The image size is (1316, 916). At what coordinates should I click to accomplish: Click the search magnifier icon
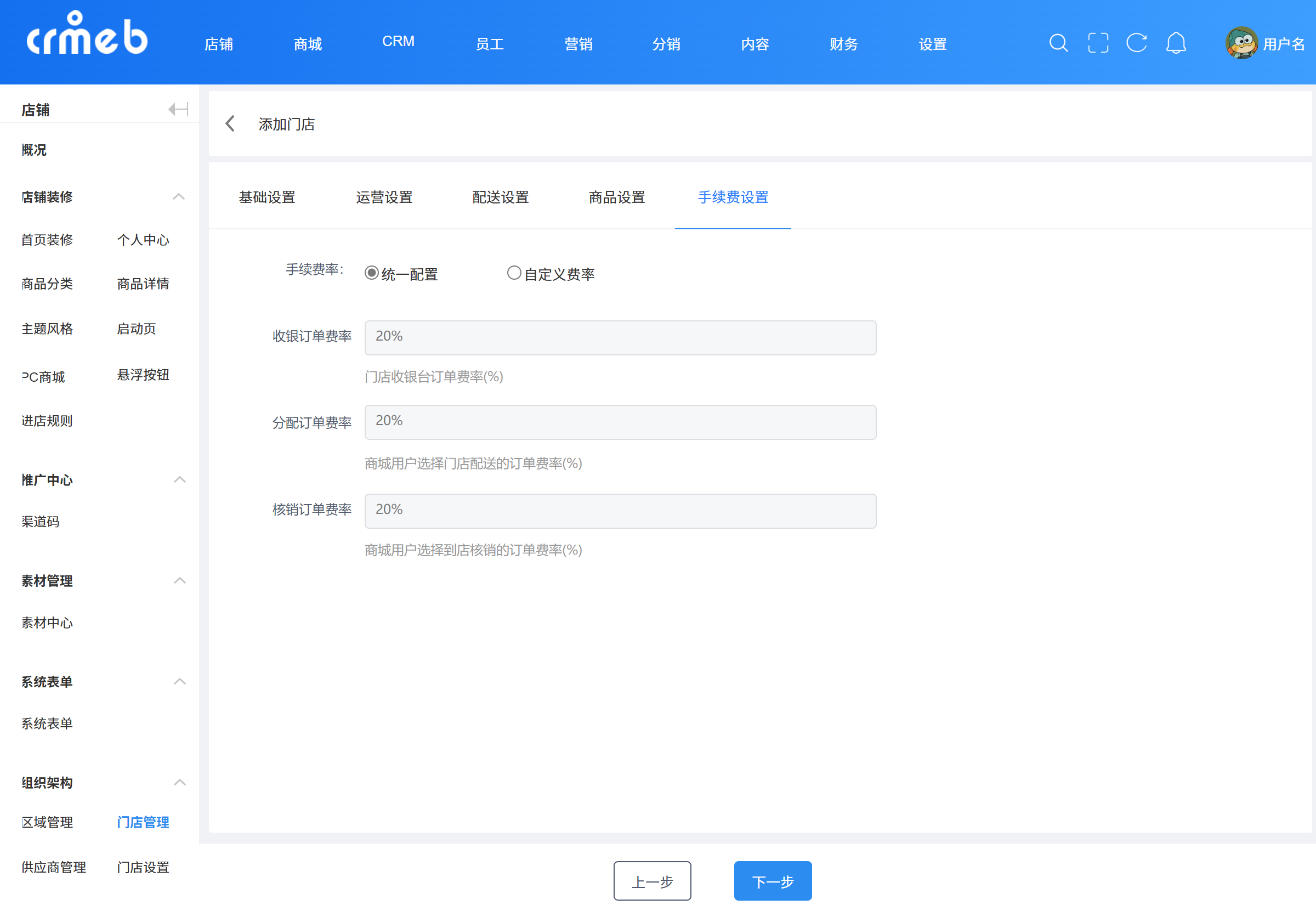click(x=1058, y=43)
